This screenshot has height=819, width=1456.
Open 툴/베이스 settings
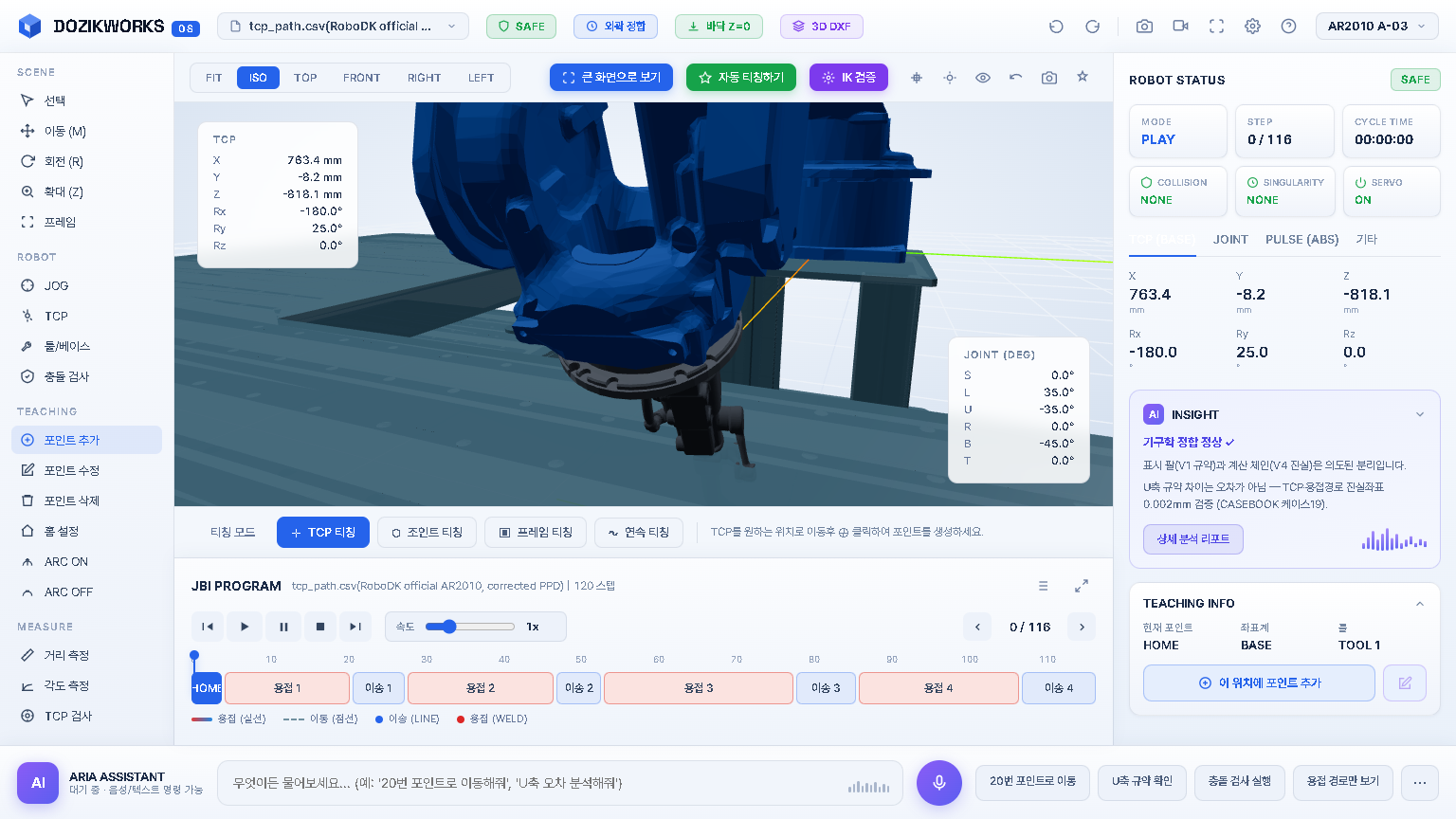tap(86, 346)
